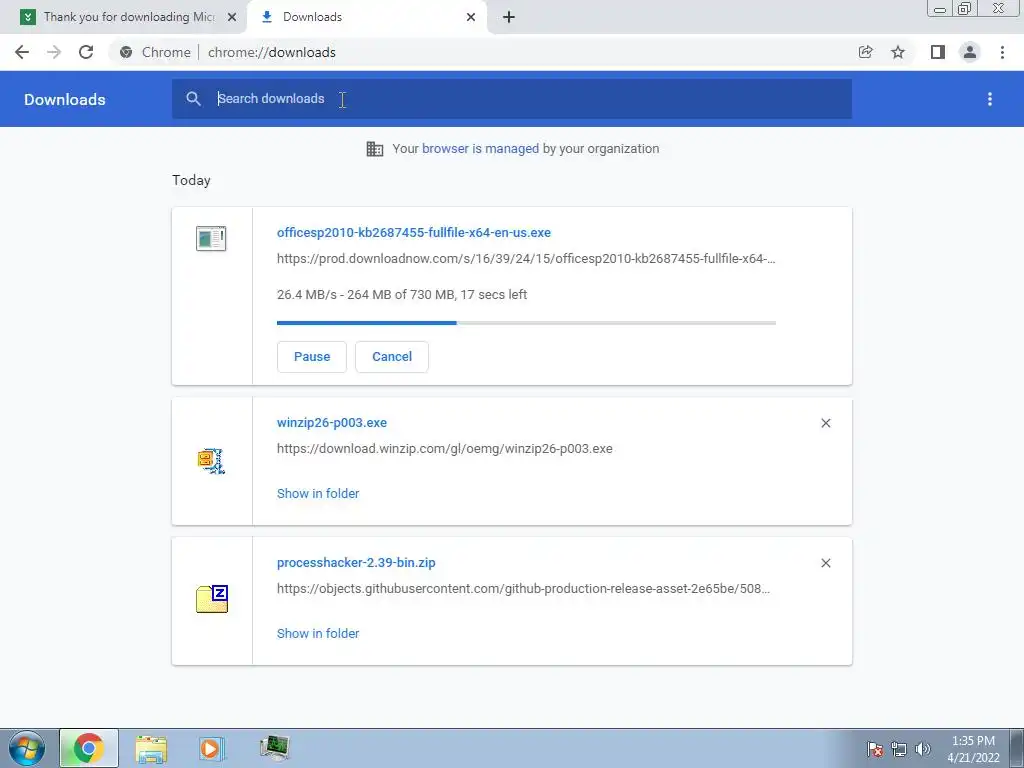
Task: Show winzip26-p003.exe in folder
Action: [x=318, y=494]
